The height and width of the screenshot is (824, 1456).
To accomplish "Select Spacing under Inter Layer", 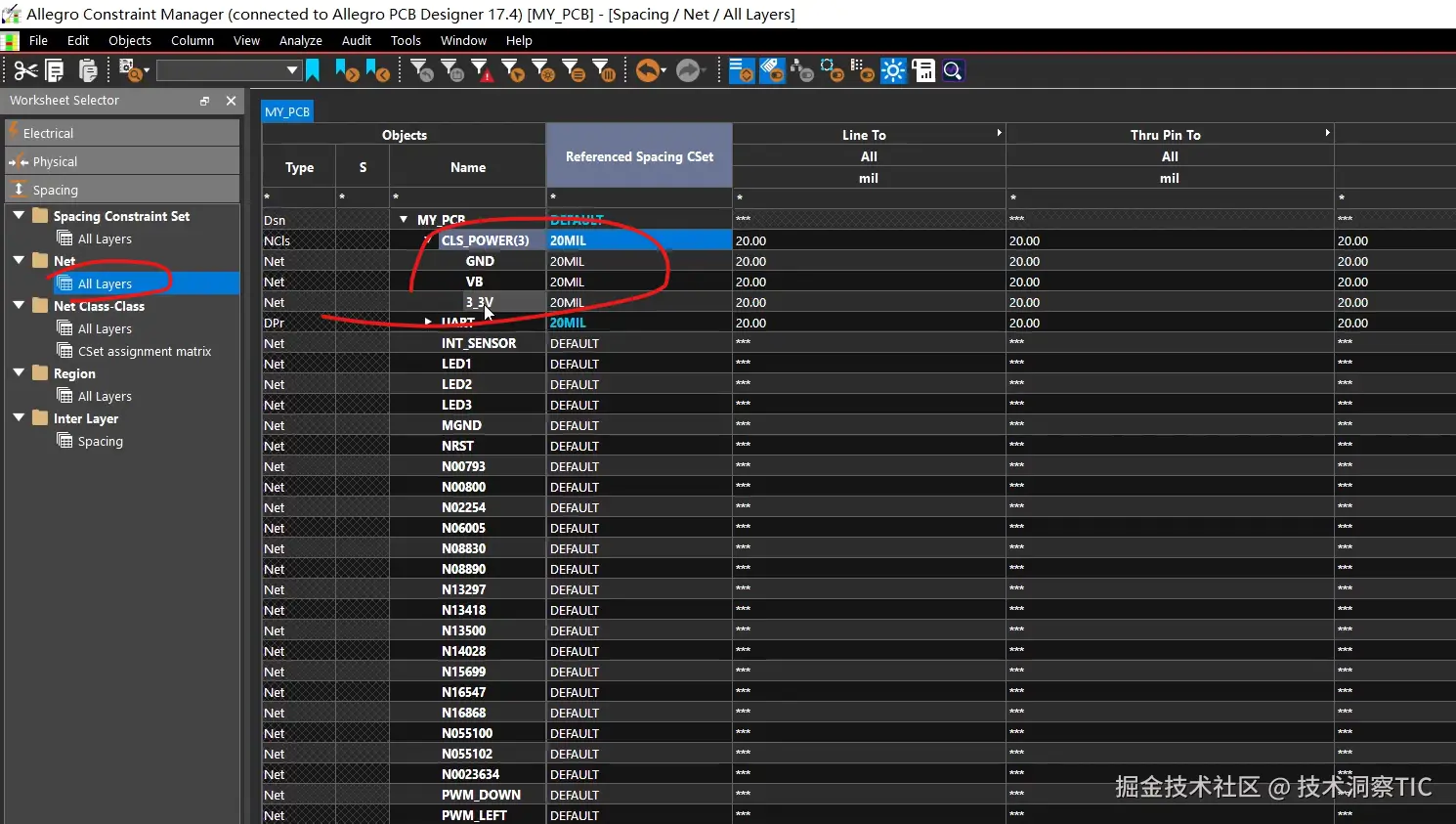I will click(101, 441).
